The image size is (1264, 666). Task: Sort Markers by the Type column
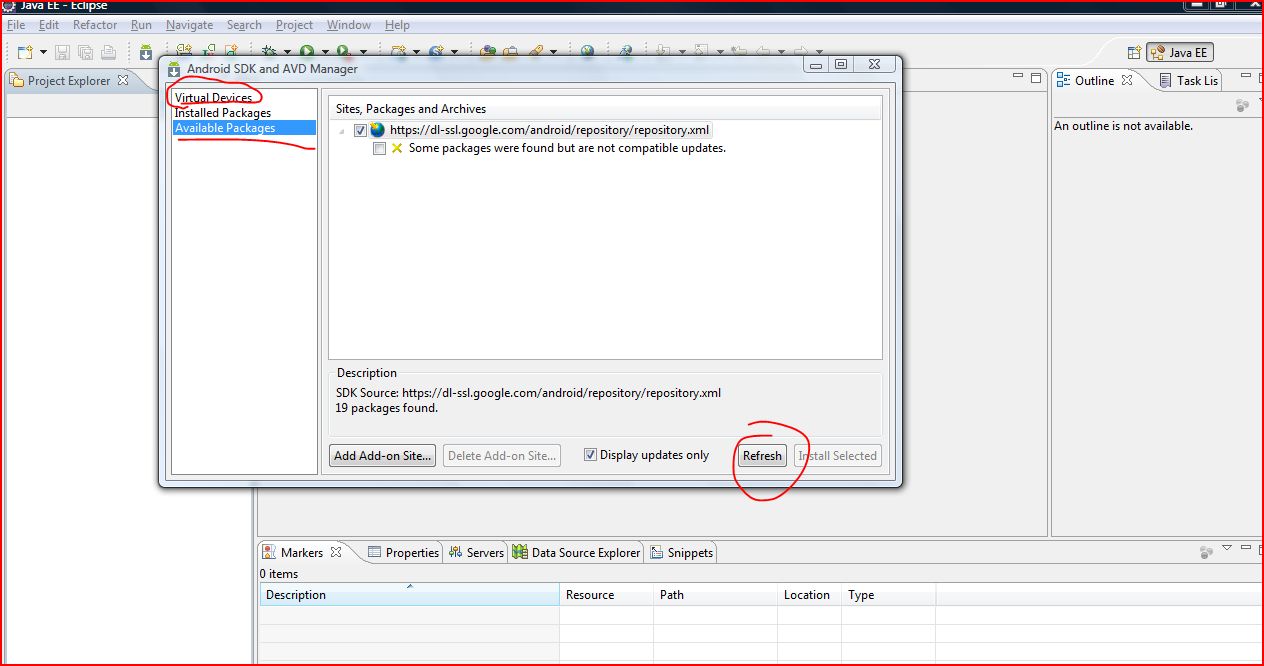[888, 595]
